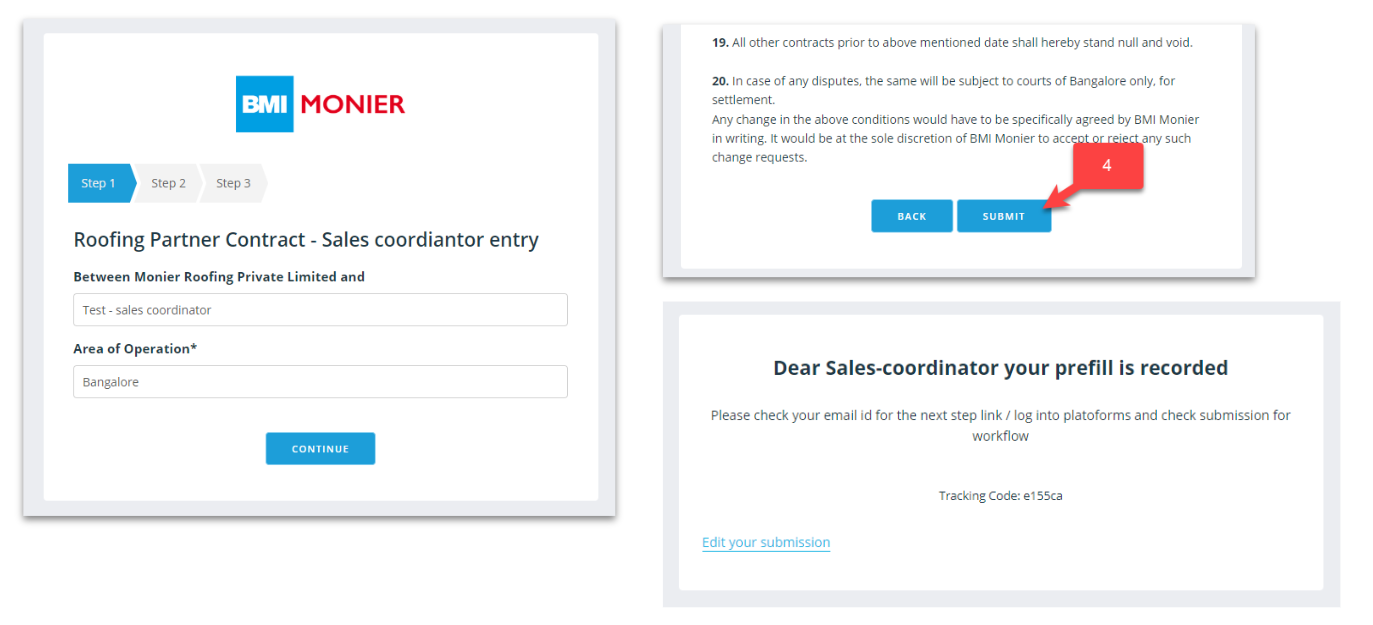The width and height of the screenshot is (1373, 625).
Task: Click the Tracking Code e155ca text
Action: (1000, 496)
